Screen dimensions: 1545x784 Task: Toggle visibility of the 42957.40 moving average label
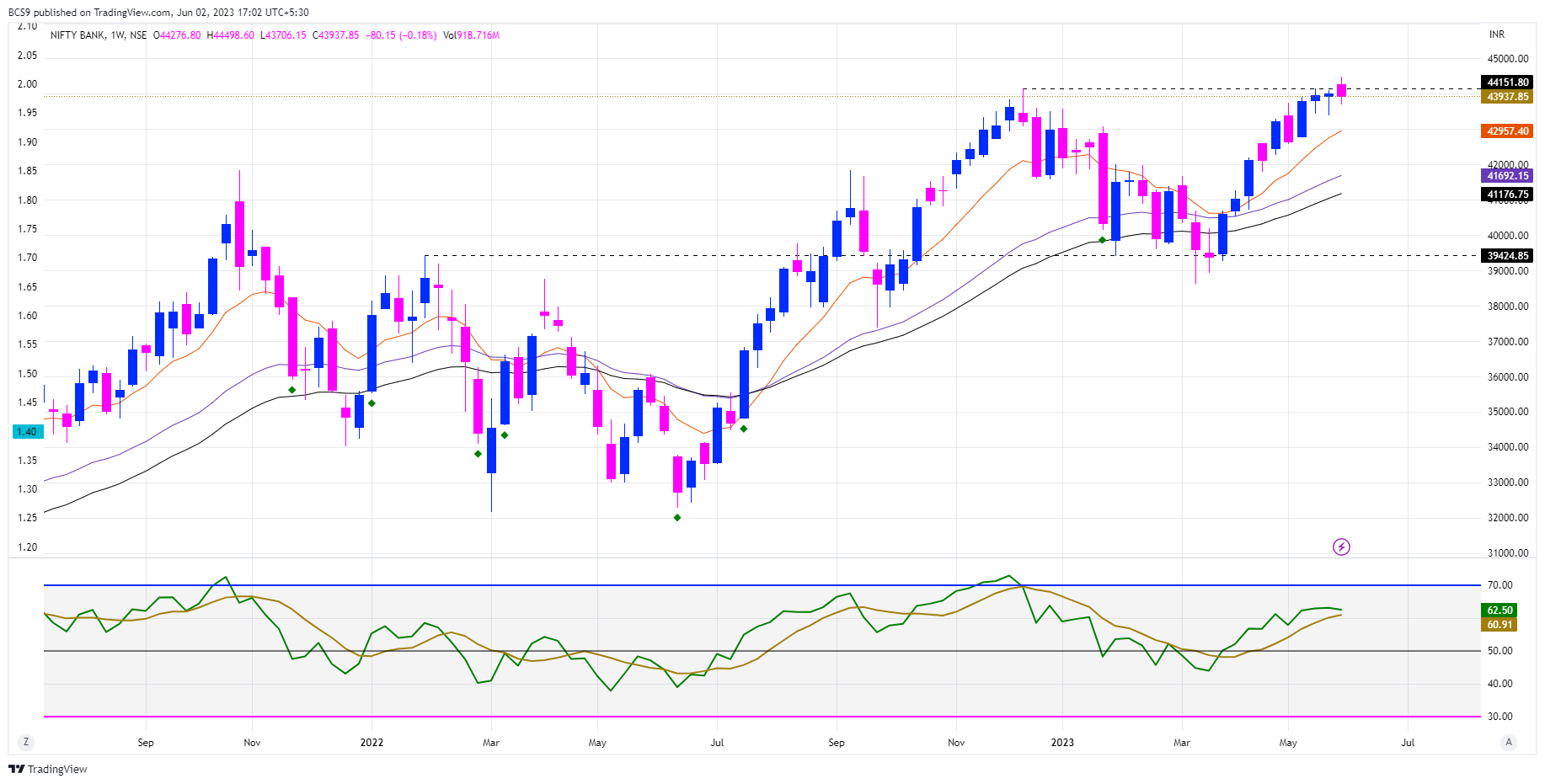[1509, 131]
